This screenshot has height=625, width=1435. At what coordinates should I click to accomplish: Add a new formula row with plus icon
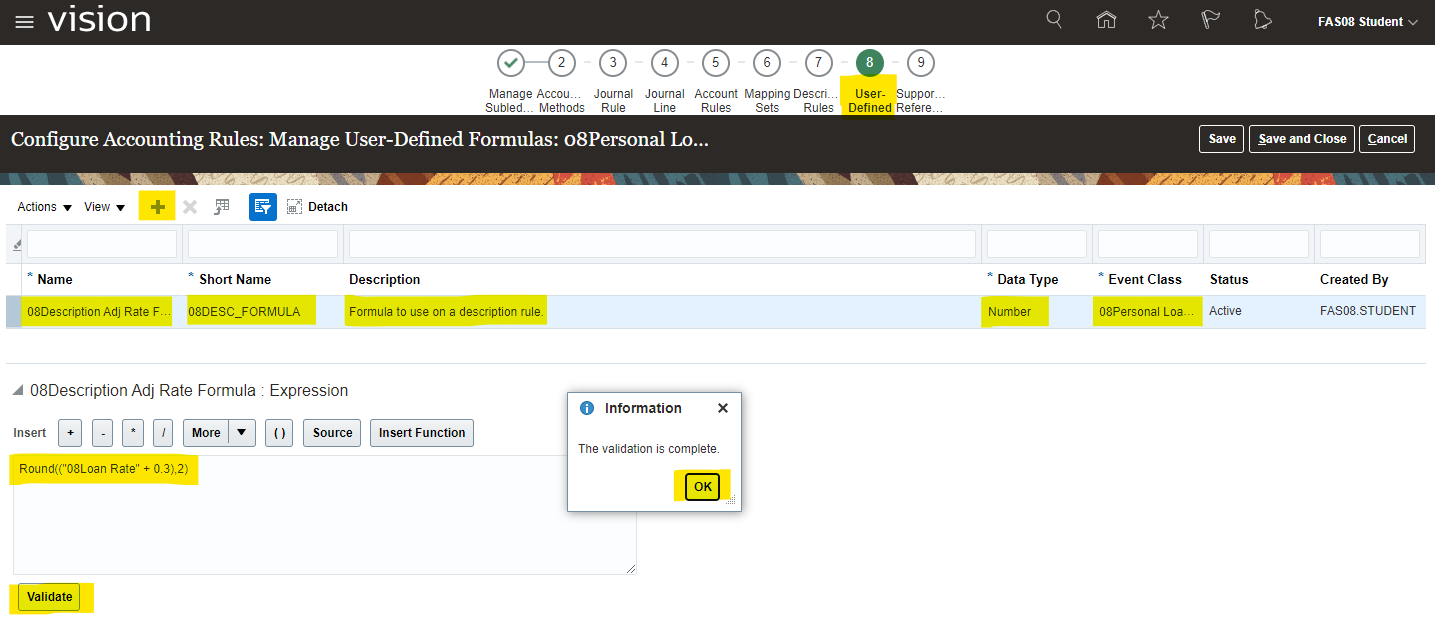[157, 207]
